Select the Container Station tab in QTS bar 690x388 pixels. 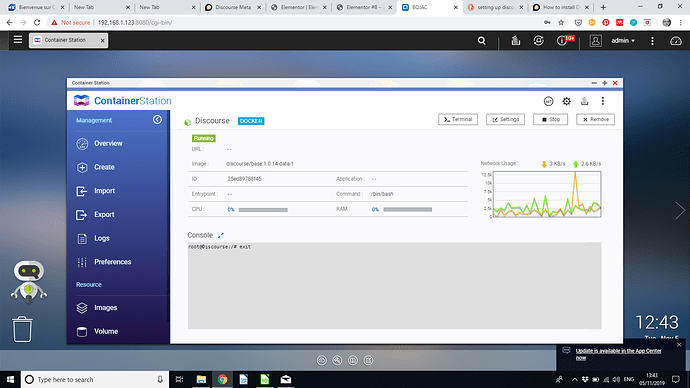(x=68, y=40)
